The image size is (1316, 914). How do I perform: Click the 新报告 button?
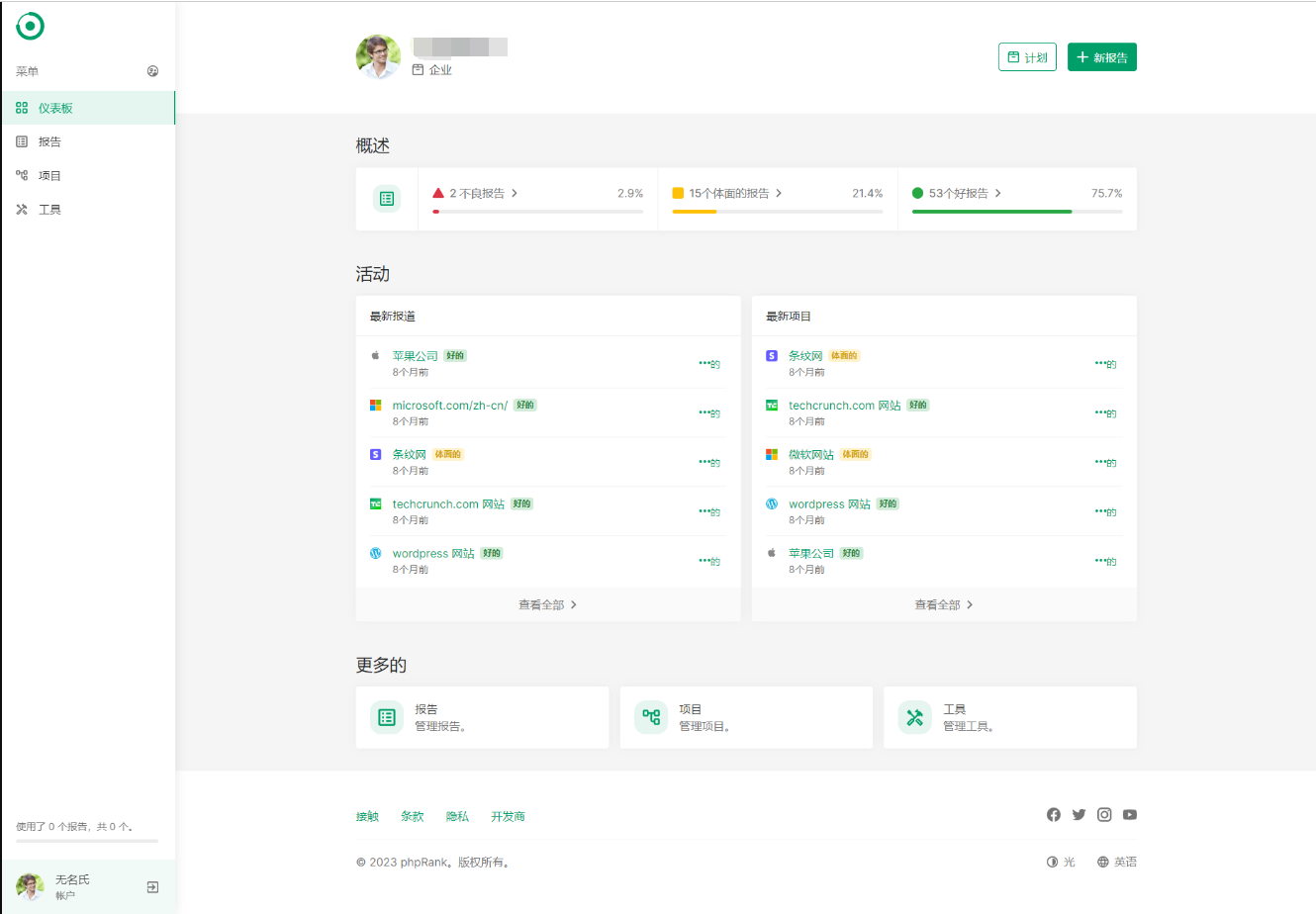click(x=1101, y=56)
